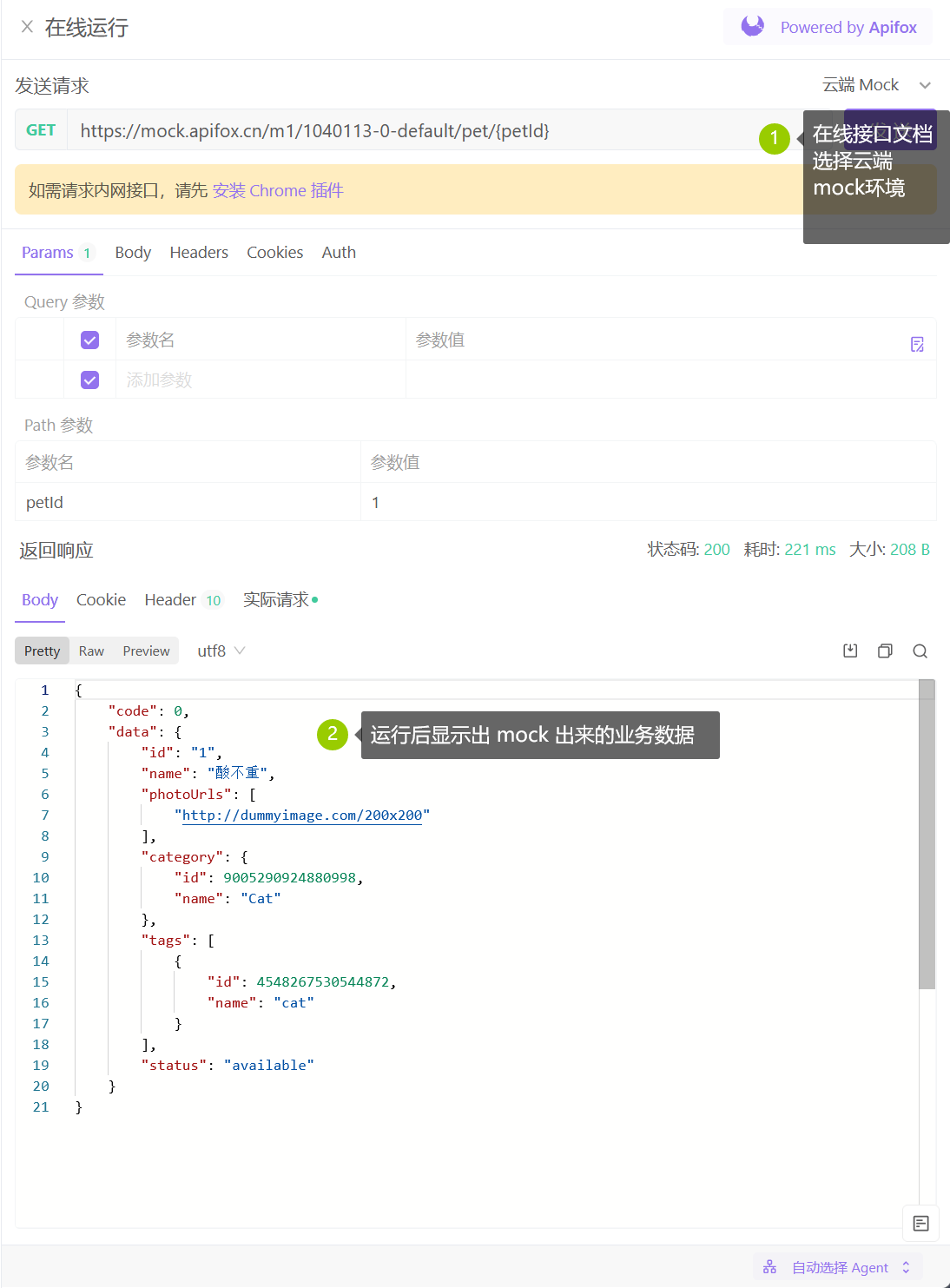Open the dummyimage URL in response
The height and width of the screenshot is (1288, 950).
click(301, 816)
